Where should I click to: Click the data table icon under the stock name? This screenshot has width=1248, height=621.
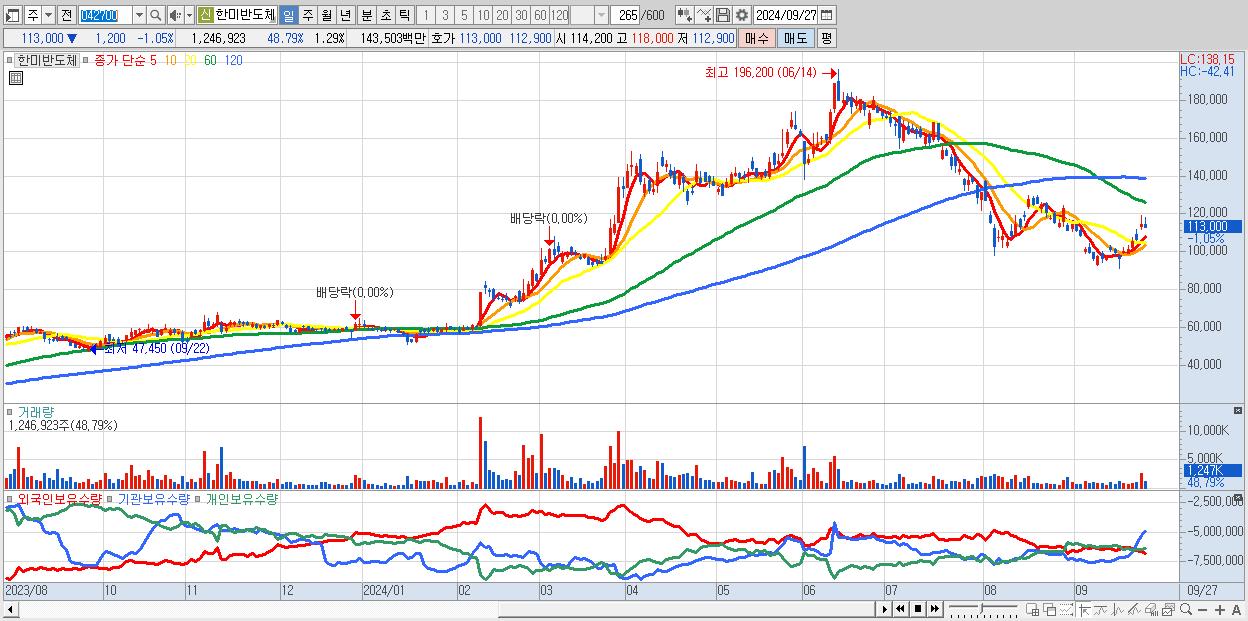(15, 77)
